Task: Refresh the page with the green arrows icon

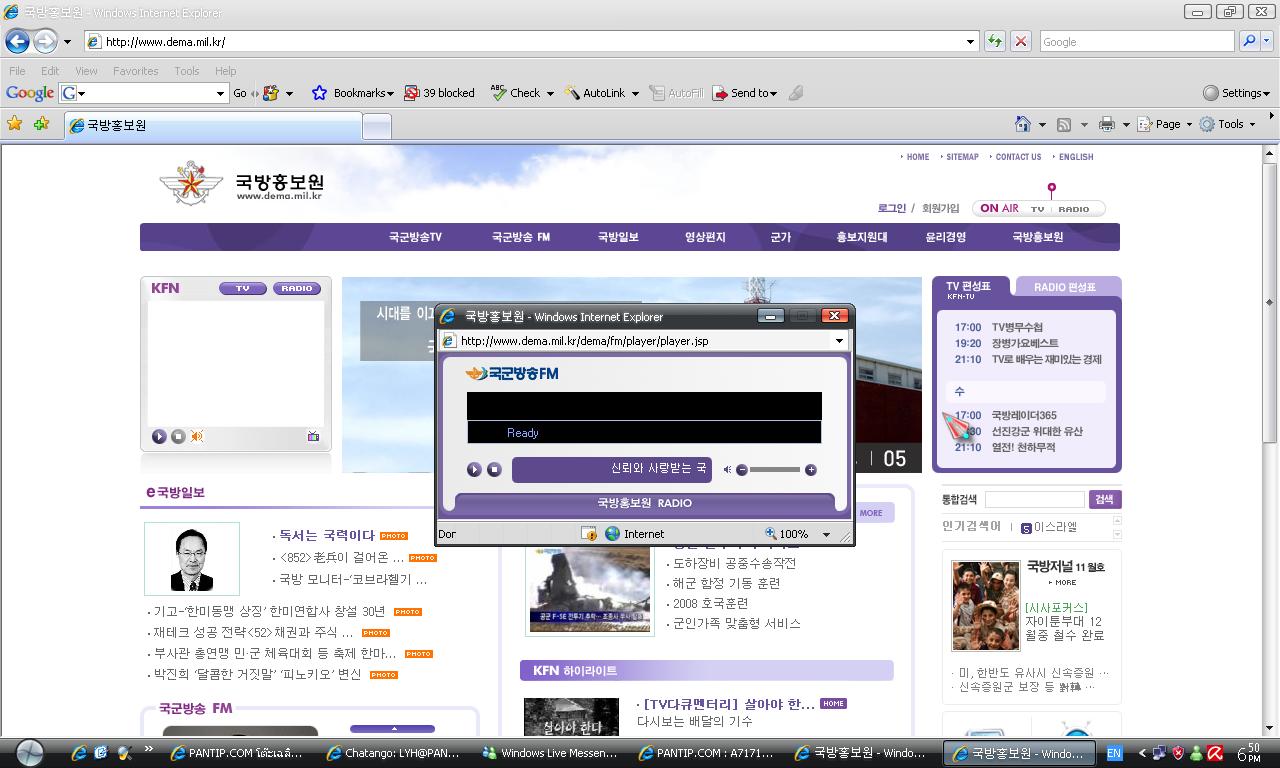Action: click(x=994, y=41)
